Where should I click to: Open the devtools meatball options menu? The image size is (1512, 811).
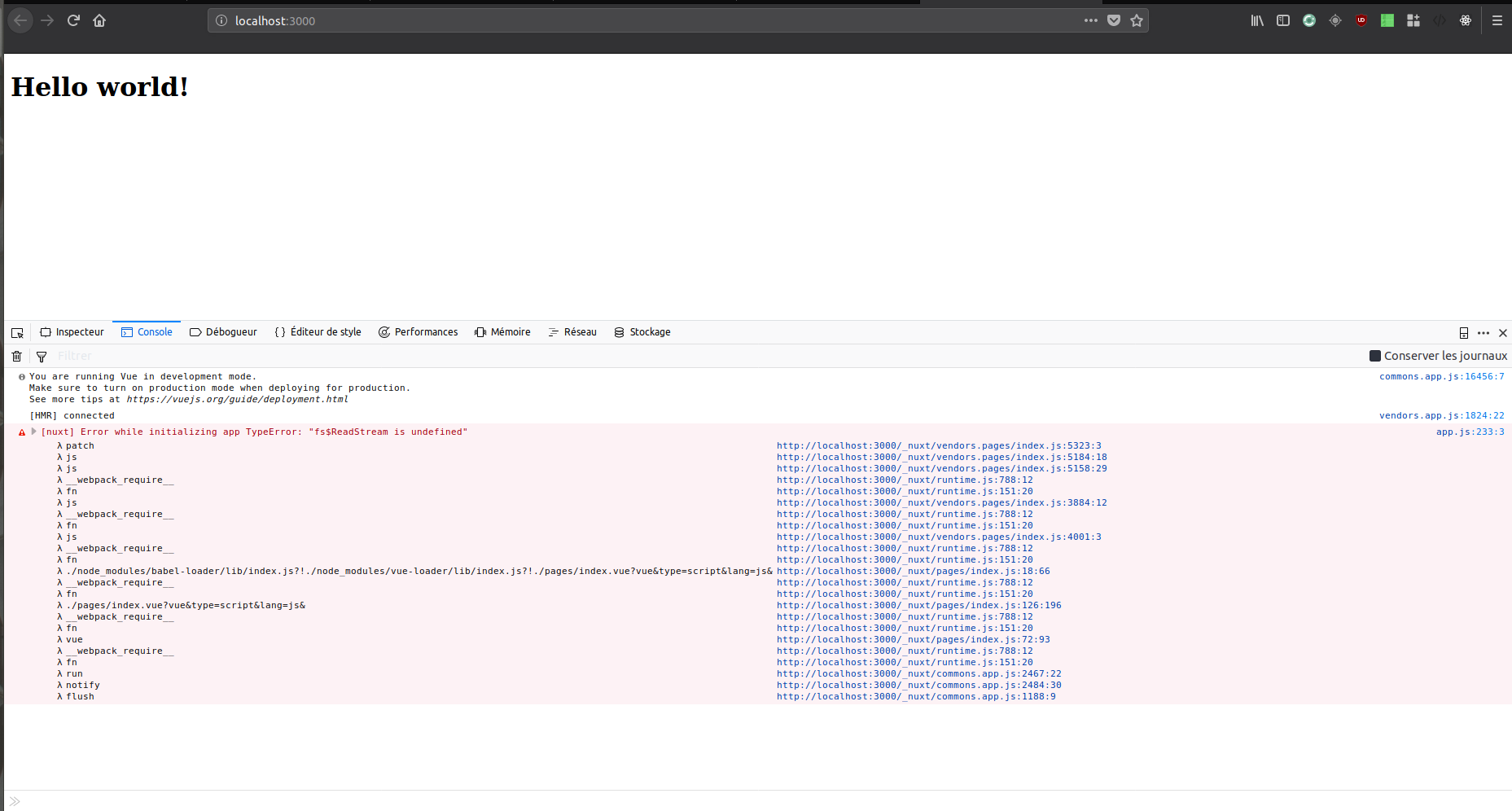(1484, 332)
